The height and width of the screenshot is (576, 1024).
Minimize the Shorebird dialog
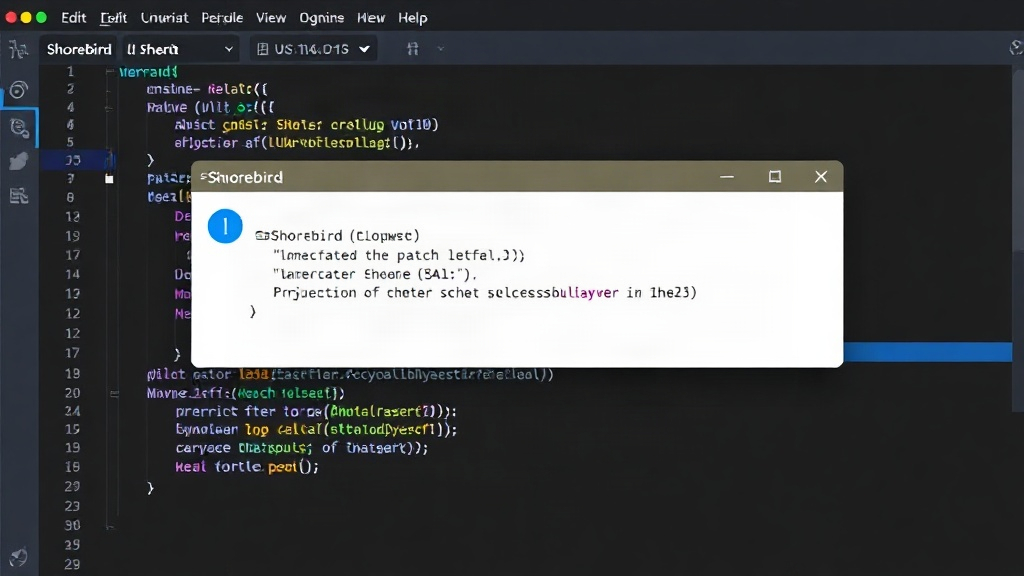[x=727, y=177]
